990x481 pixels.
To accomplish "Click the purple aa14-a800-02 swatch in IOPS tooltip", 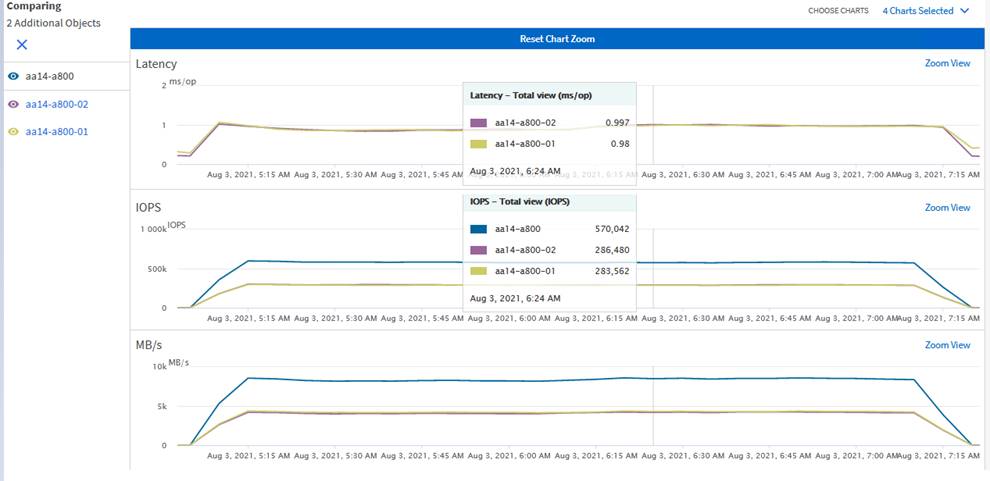I will pos(479,250).
